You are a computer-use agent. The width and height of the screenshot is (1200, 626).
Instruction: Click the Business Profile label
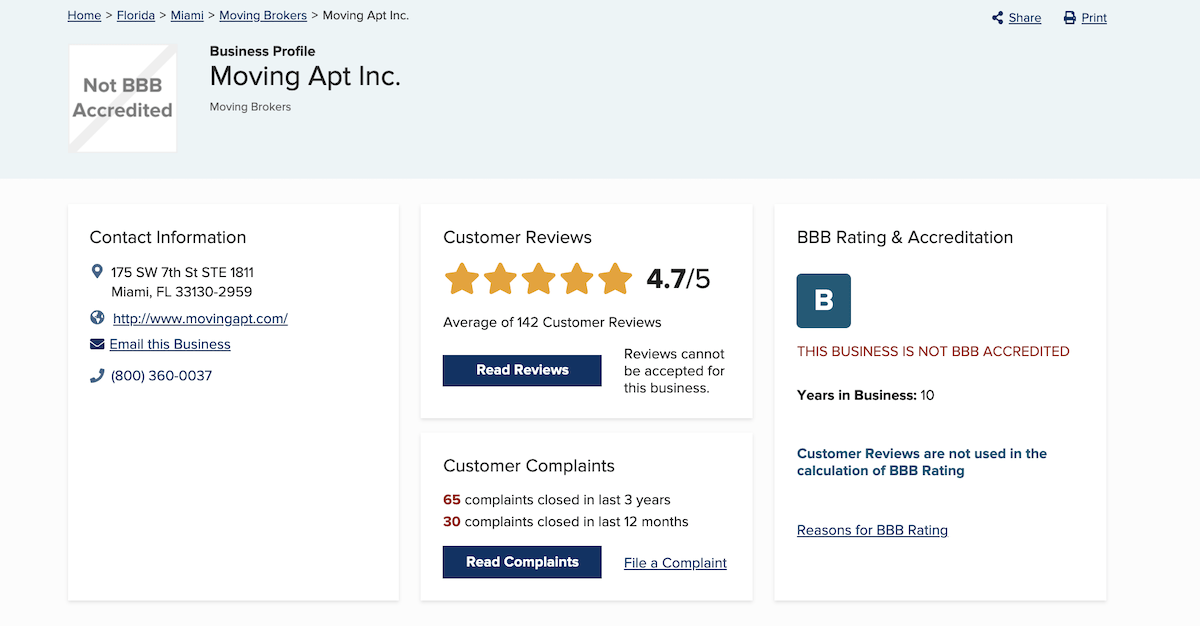[262, 51]
